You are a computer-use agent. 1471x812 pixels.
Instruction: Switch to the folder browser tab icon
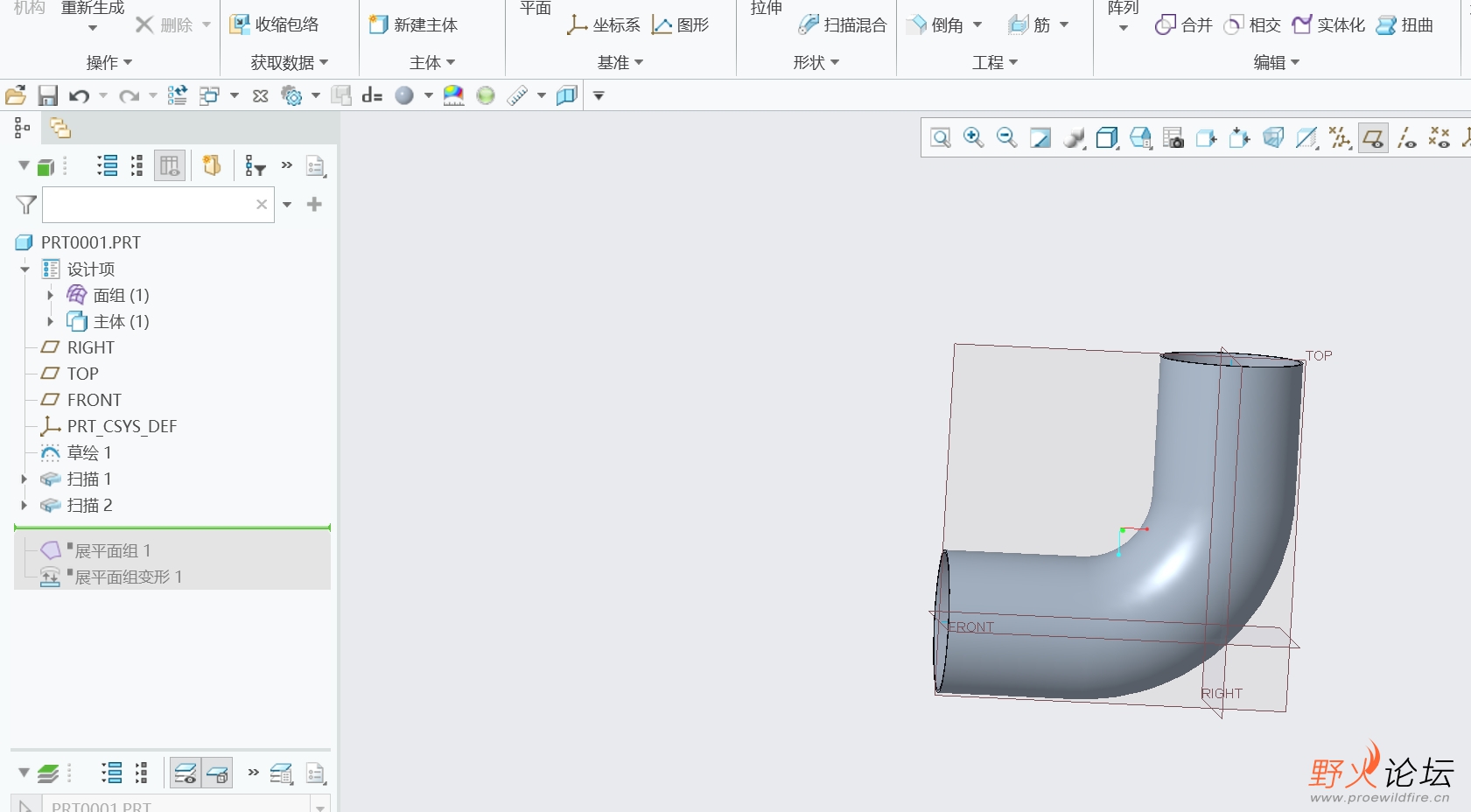pyautogui.click(x=60, y=129)
